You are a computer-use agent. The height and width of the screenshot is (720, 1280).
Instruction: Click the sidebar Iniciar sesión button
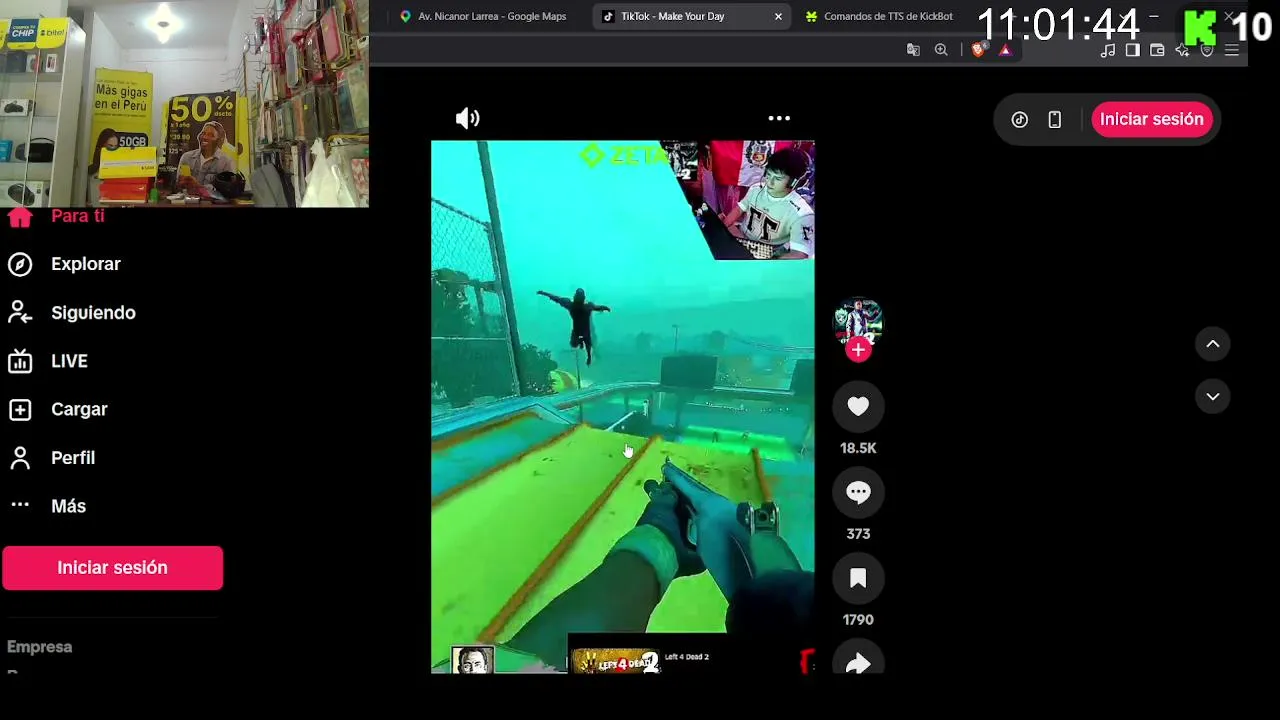coord(112,567)
